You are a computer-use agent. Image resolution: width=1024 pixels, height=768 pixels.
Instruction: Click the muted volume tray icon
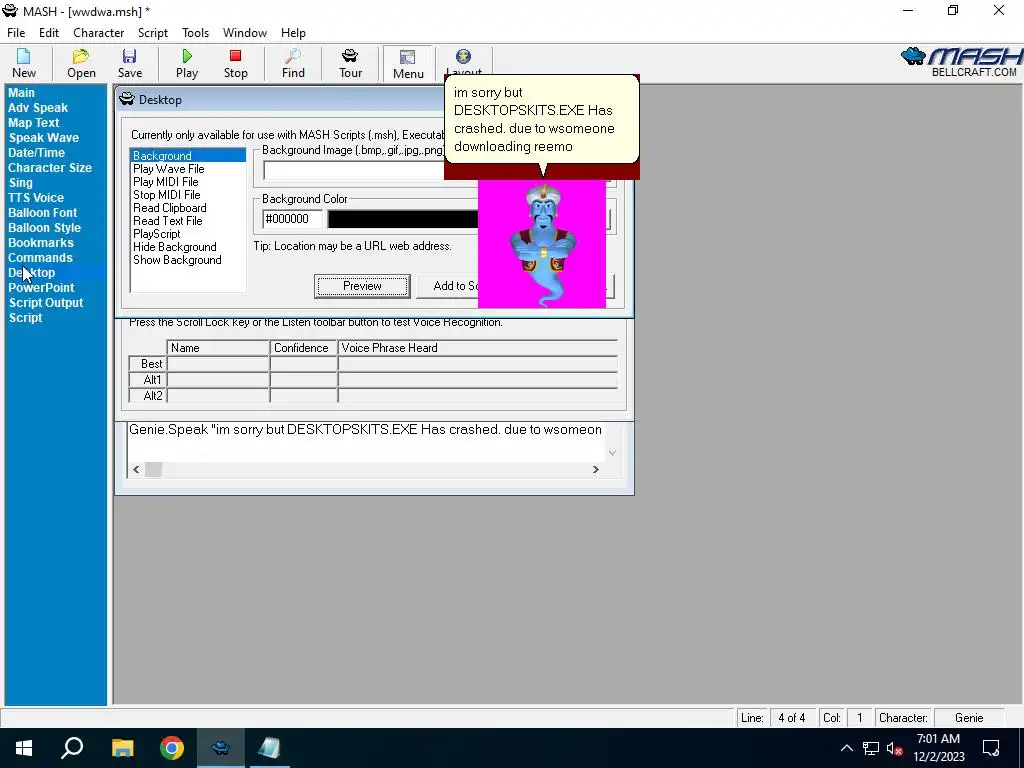pos(894,748)
